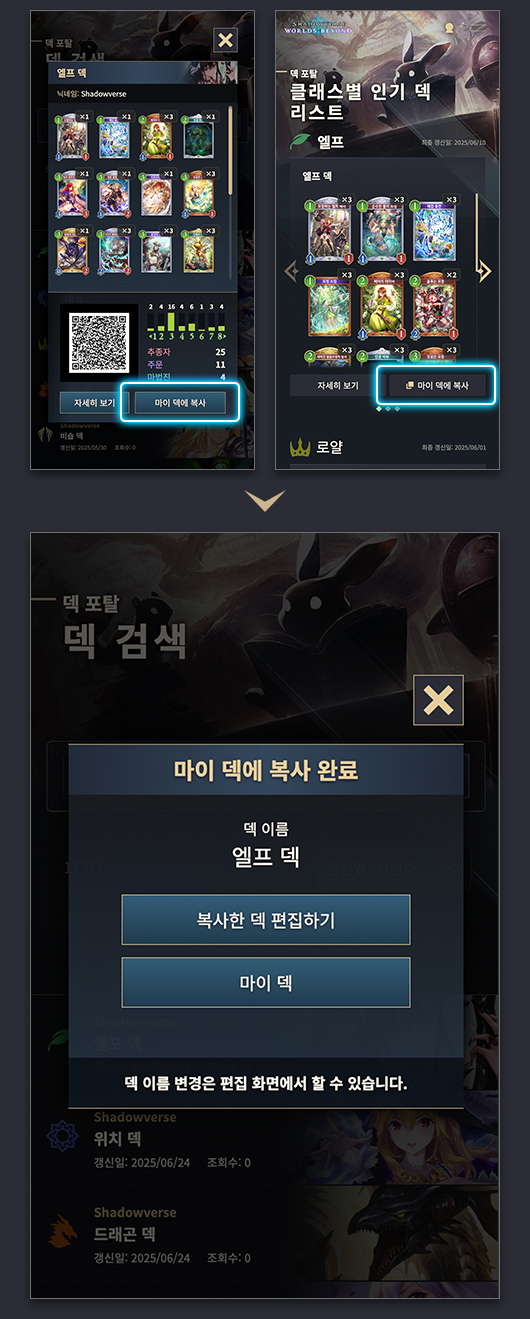This screenshot has width=530, height=1319.
Task: Click the deck QR code image
Action: click(98, 342)
